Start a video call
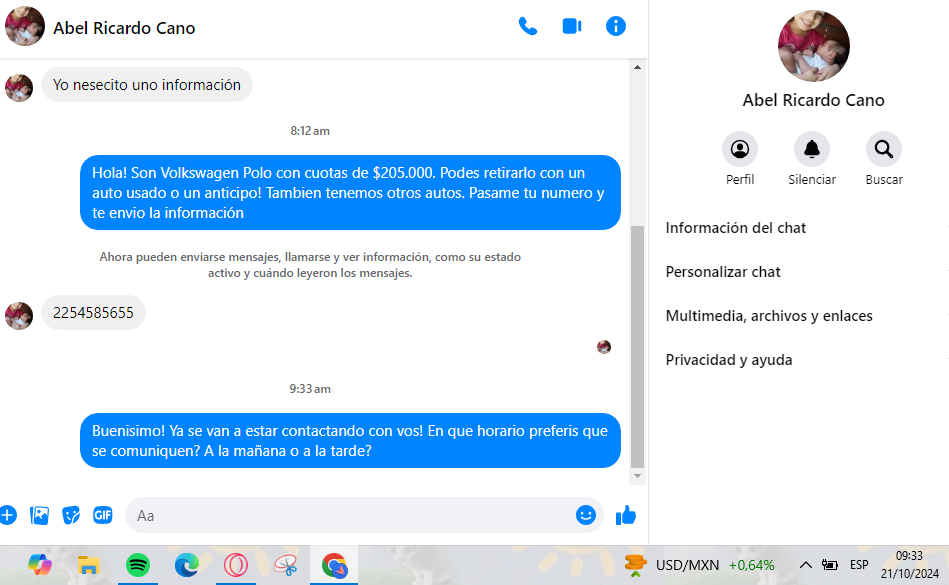The image size is (949, 585). (x=572, y=27)
